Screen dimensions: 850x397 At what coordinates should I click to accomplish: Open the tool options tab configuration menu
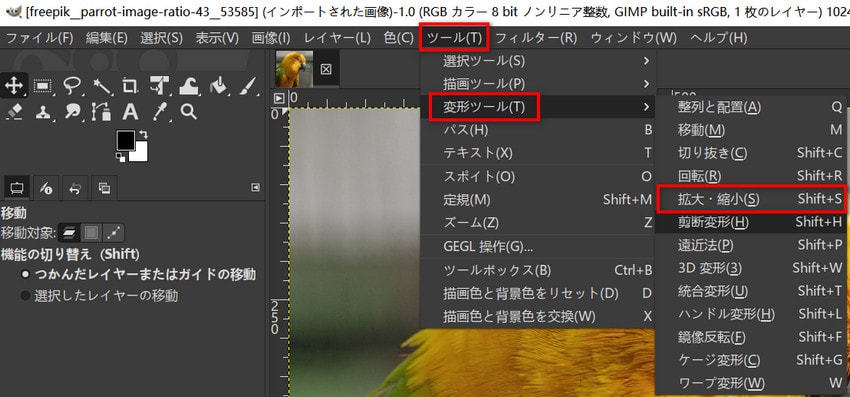[256, 188]
